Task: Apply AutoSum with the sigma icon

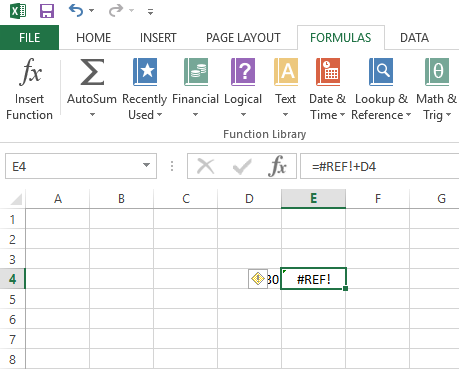Action: pos(92,72)
